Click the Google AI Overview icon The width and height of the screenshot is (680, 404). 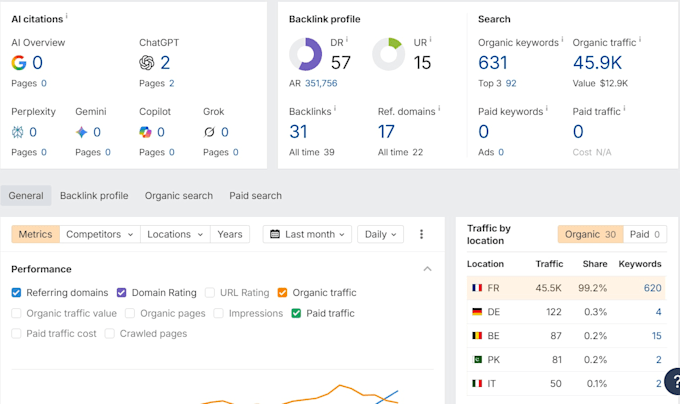[x=19, y=63]
